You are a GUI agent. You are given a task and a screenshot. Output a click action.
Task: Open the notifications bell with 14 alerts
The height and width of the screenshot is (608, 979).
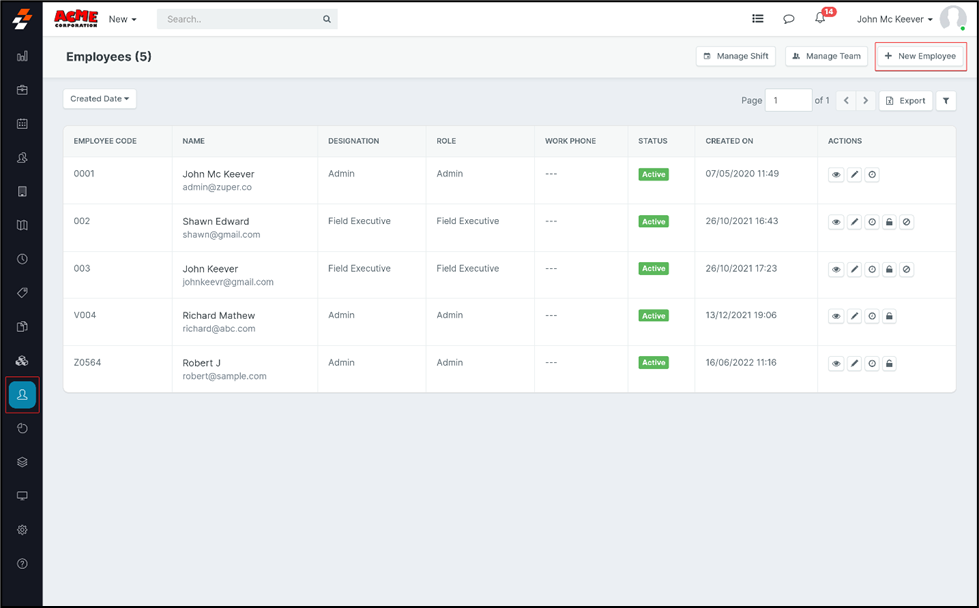(x=820, y=19)
